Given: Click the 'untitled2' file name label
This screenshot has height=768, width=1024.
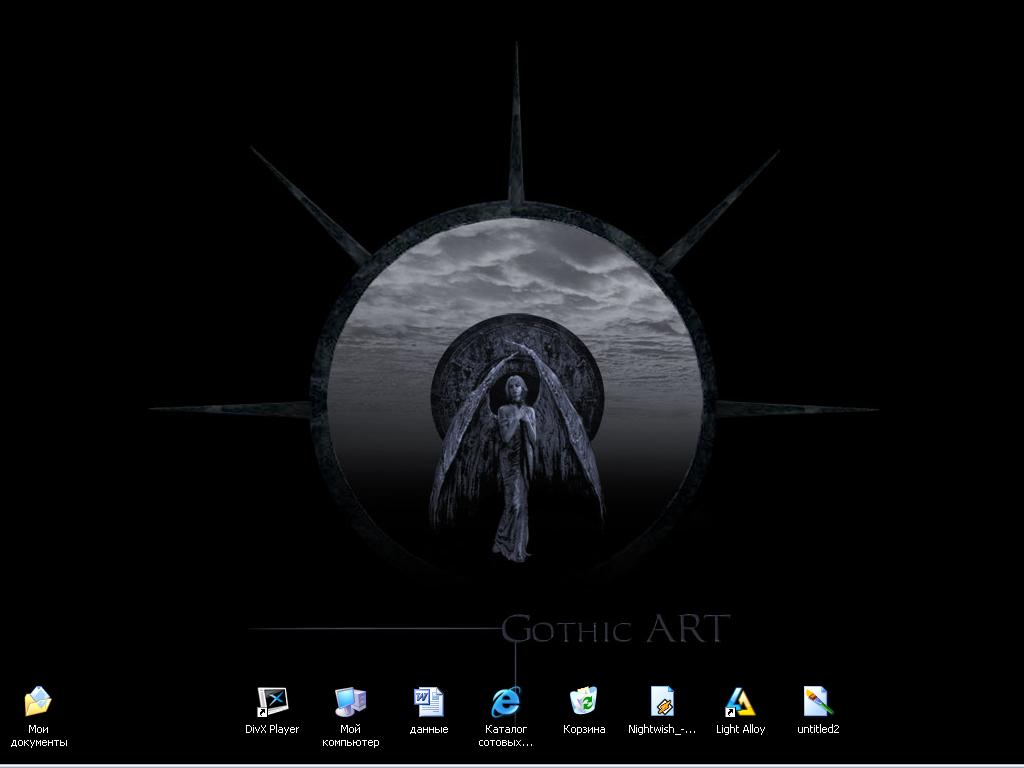Looking at the screenshot, I should tap(818, 730).
